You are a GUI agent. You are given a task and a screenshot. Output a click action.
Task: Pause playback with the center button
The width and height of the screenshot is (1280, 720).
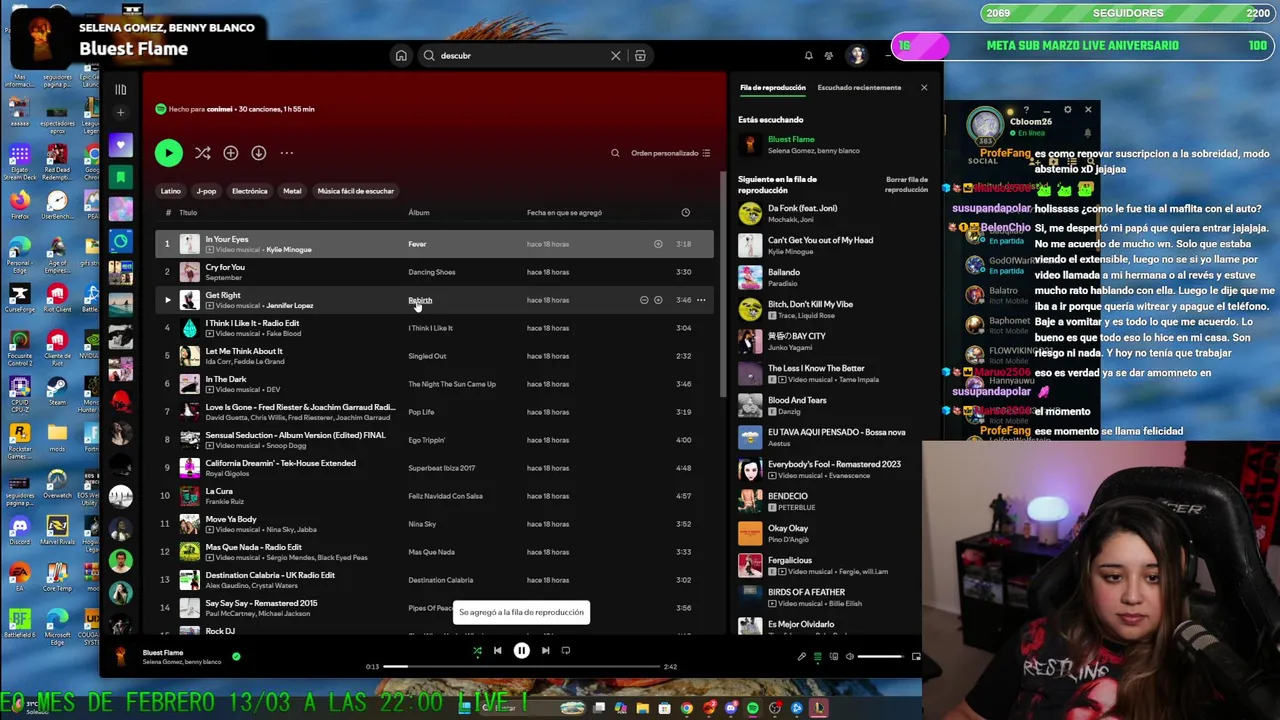coord(521,651)
